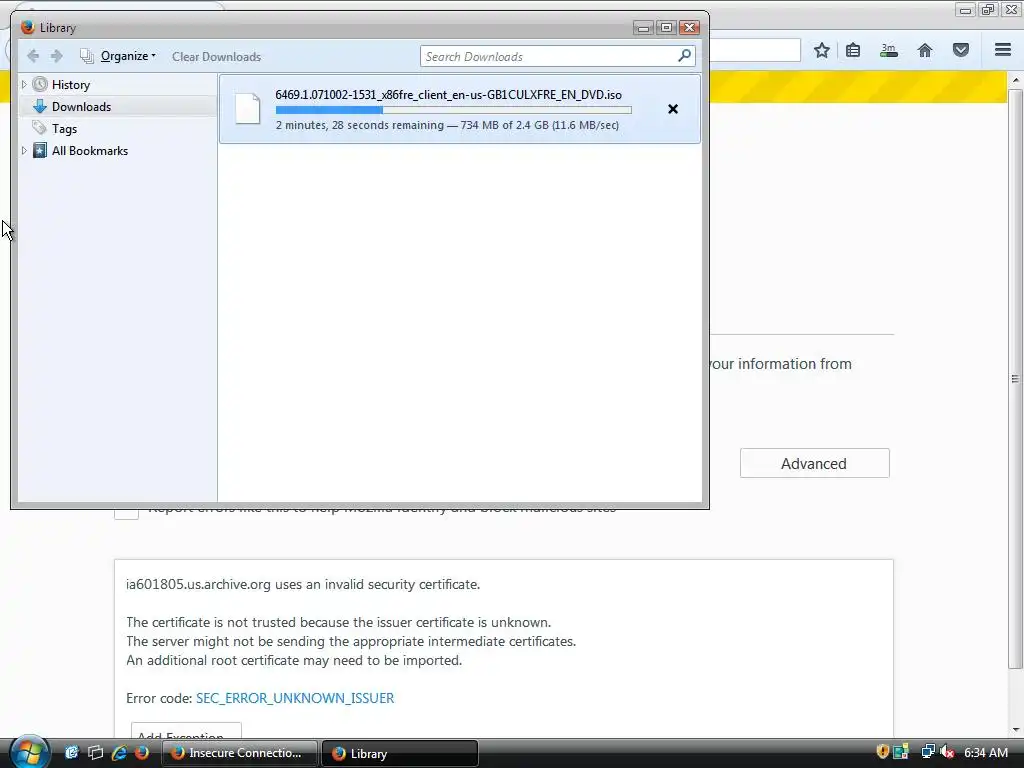Switch to Library taskbar button
The width and height of the screenshot is (1024, 768).
tap(400, 753)
